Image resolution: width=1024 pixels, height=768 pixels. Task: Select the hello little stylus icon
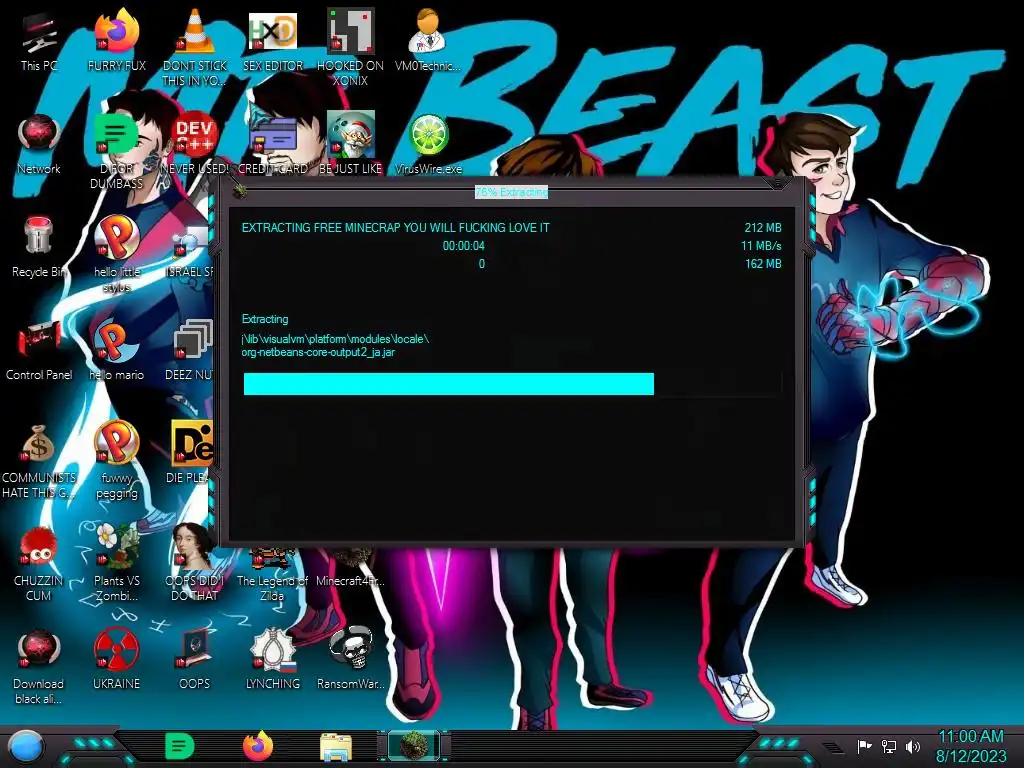click(x=116, y=238)
